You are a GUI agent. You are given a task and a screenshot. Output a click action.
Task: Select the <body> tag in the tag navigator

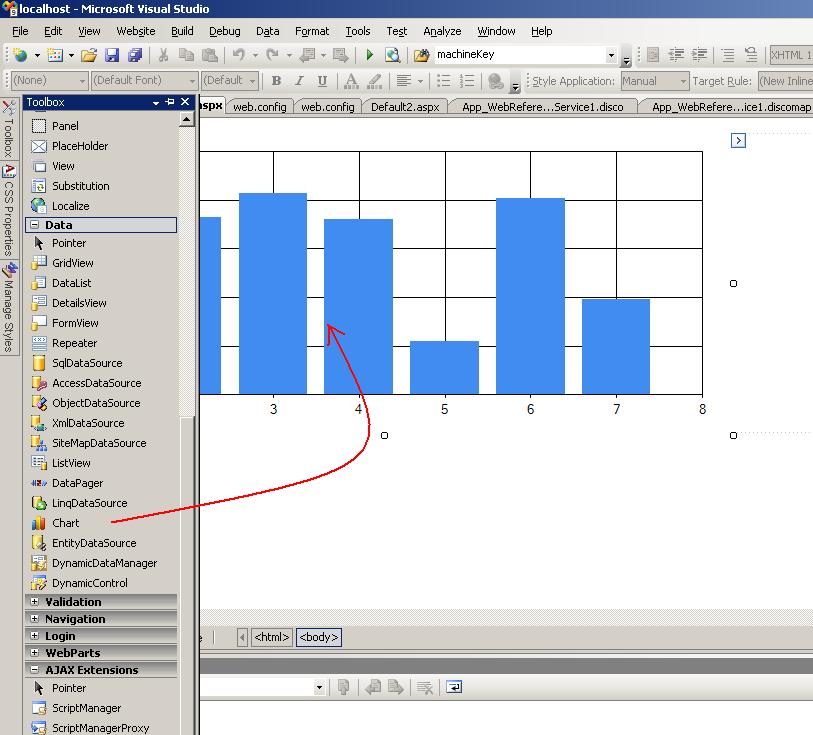319,637
